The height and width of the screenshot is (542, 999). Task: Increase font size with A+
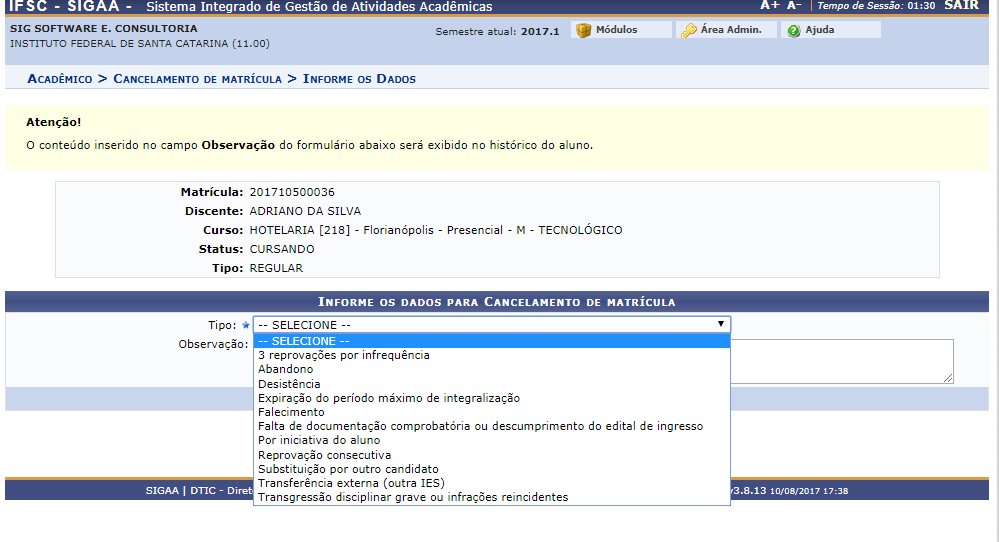click(769, 5)
